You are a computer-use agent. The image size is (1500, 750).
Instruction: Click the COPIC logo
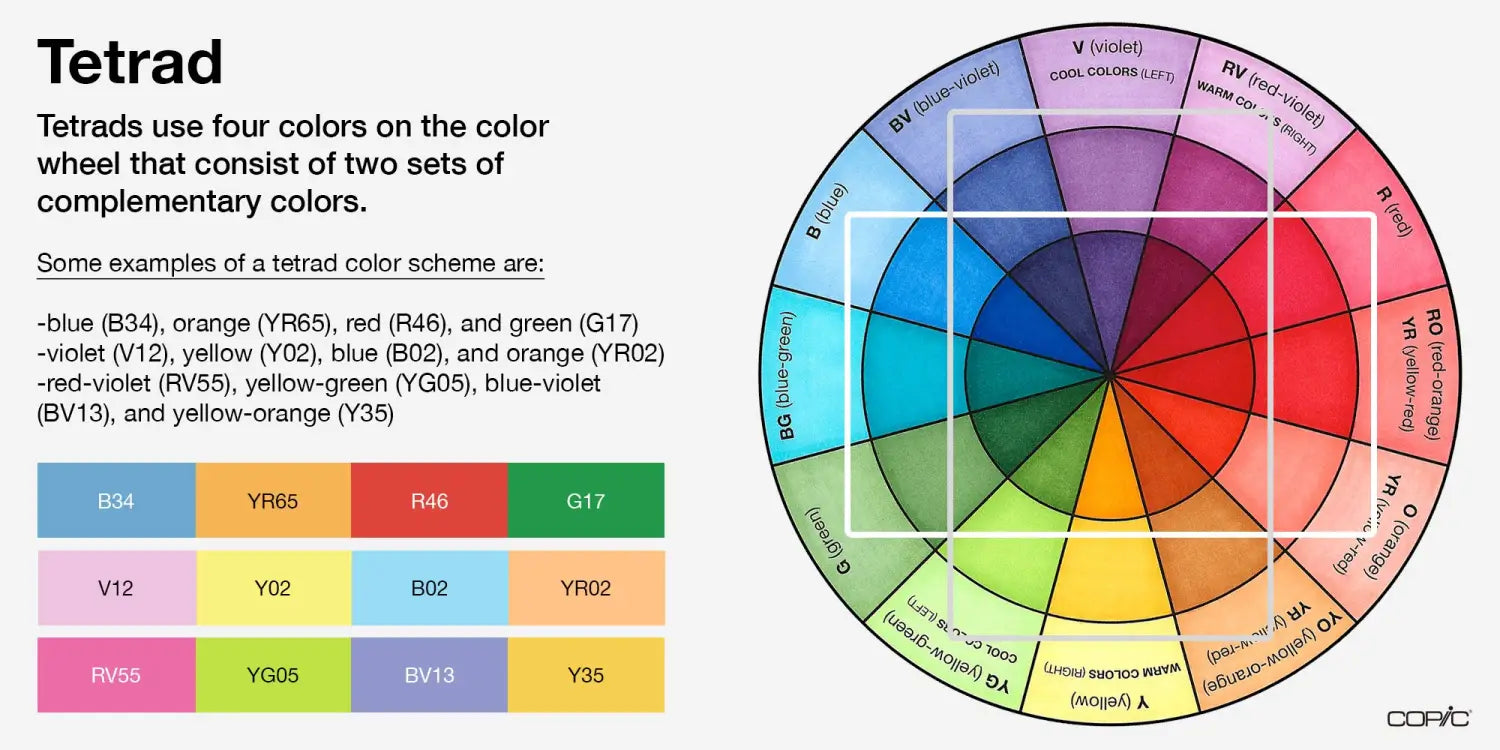coord(1428,718)
